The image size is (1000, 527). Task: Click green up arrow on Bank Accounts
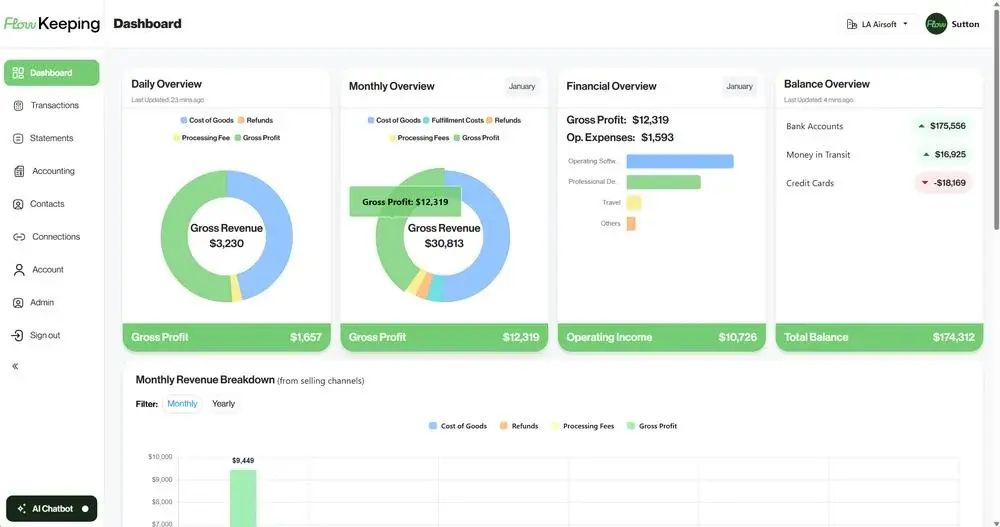point(921,126)
